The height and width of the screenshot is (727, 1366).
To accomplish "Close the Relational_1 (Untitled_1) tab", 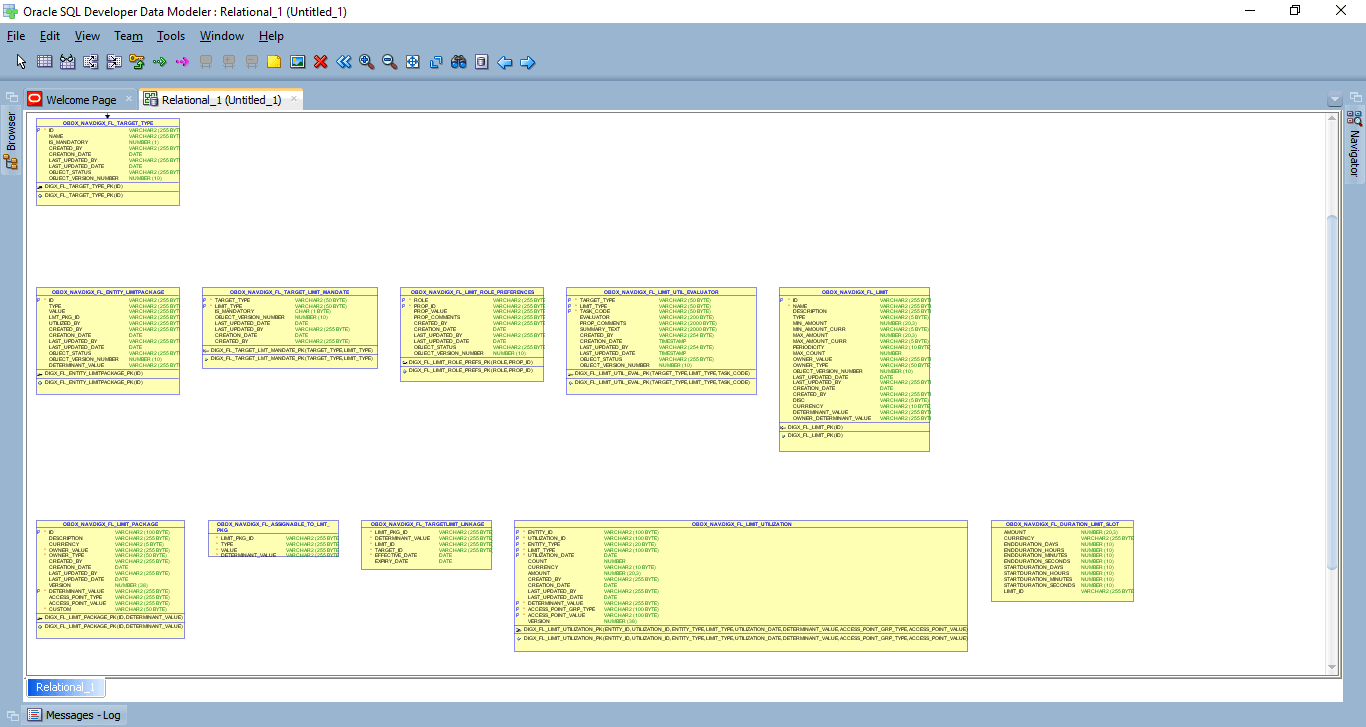I will pos(294,99).
